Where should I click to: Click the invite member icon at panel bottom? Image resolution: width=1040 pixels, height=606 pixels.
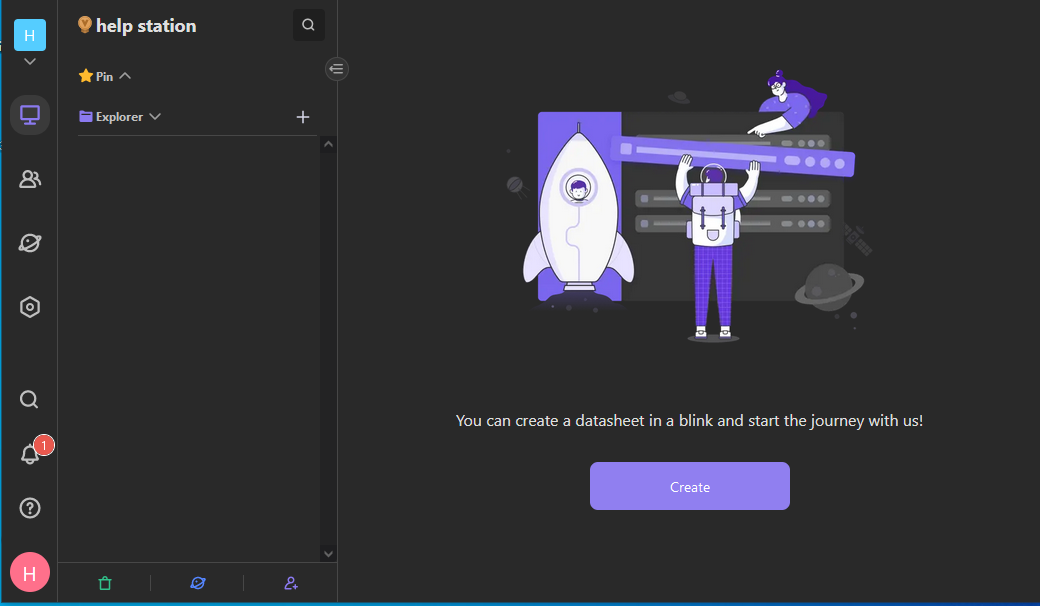pyautogui.click(x=291, y=583)
